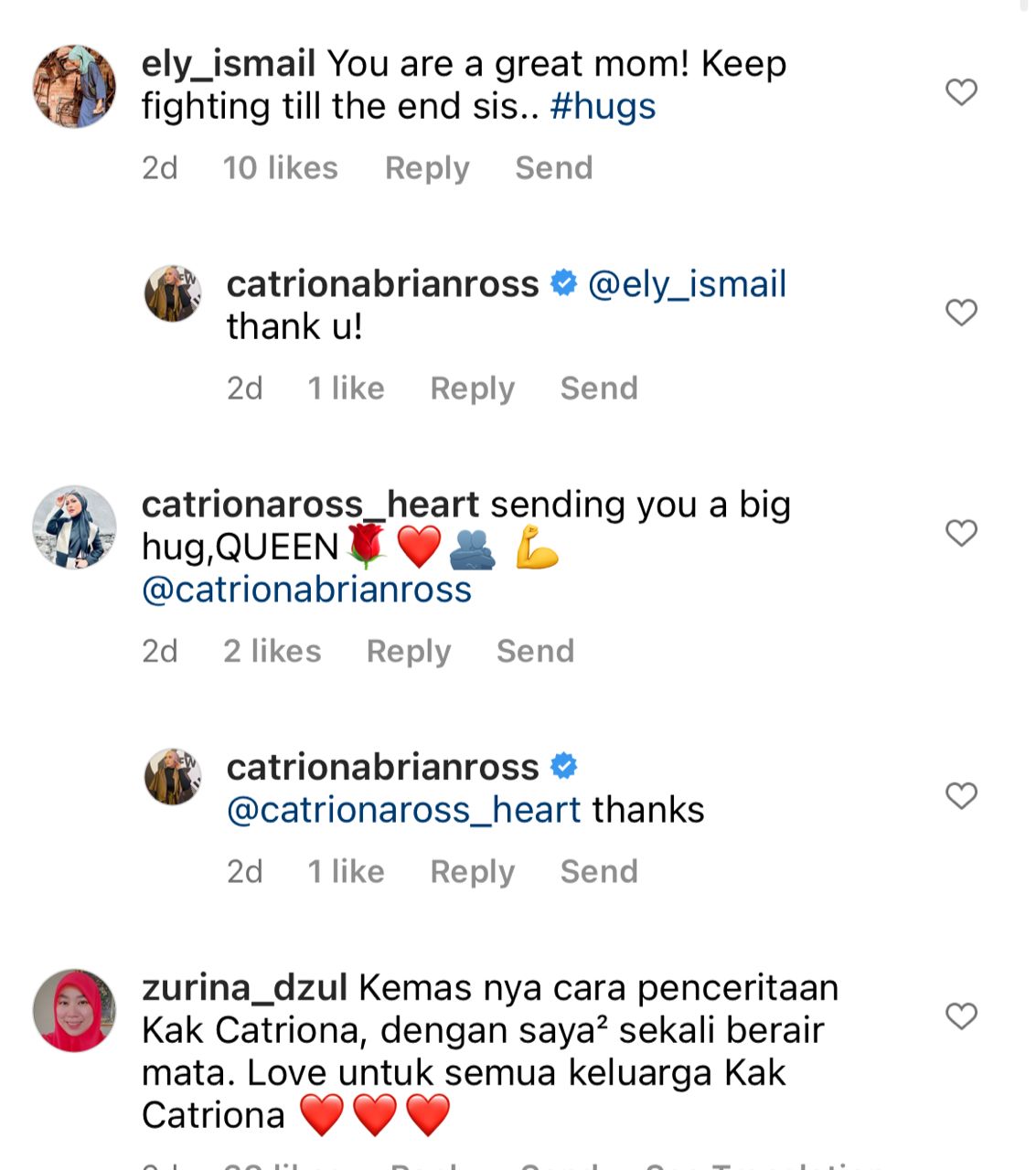
Task: Reply to catrionaross_heart's hug comment
Action: (409, 651)
